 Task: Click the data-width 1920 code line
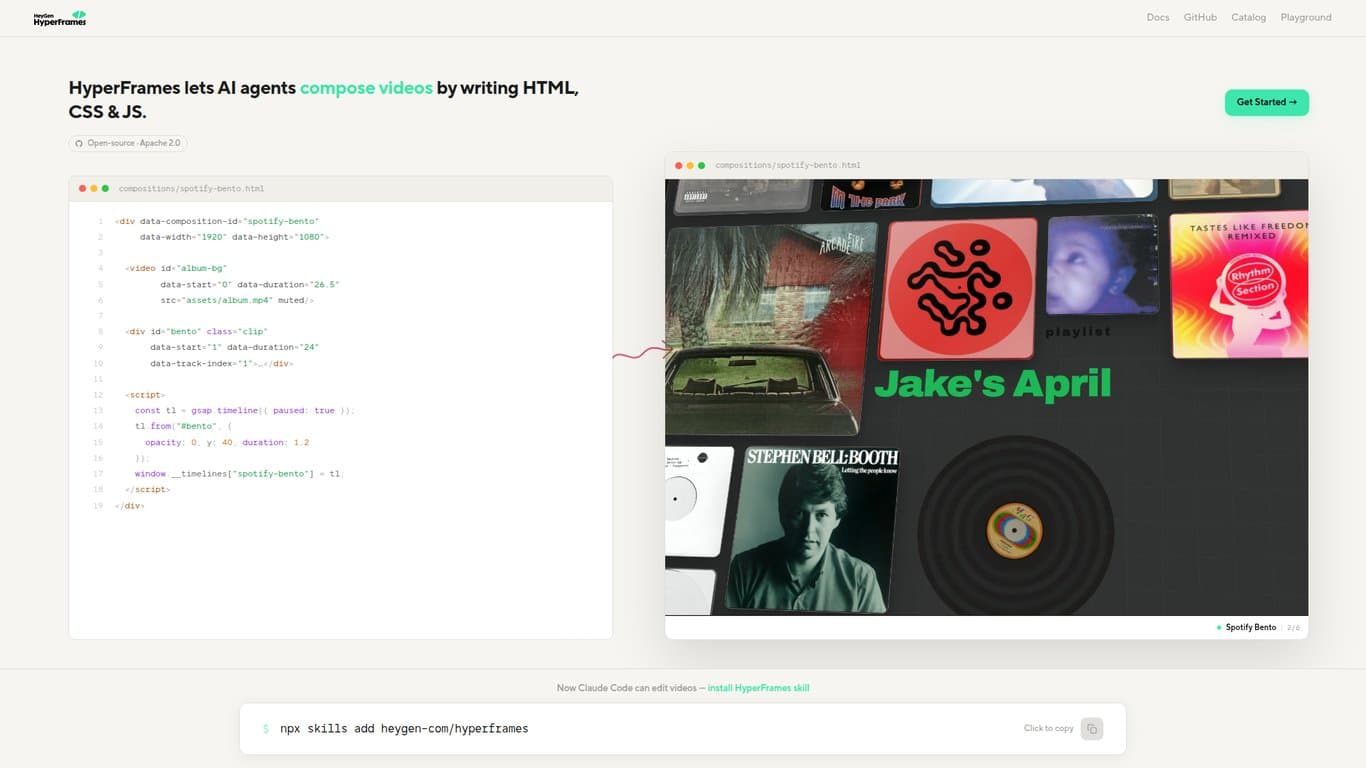tap(234, 237)
